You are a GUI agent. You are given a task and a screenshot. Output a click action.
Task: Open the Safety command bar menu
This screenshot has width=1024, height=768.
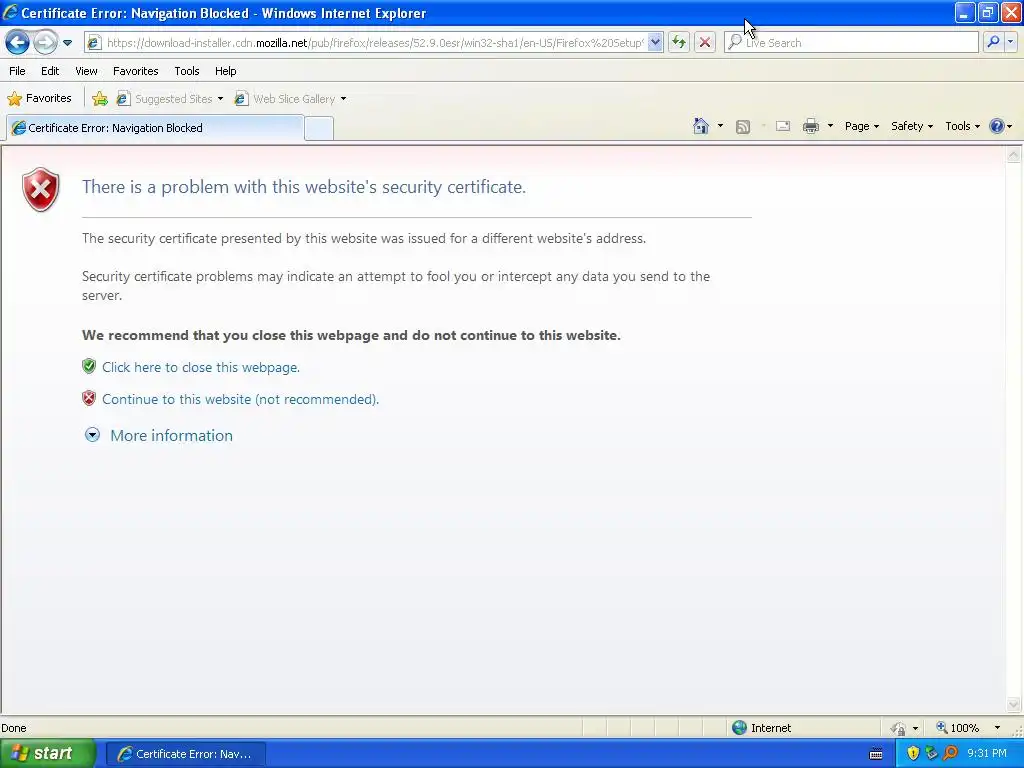[x=912, y=127]
